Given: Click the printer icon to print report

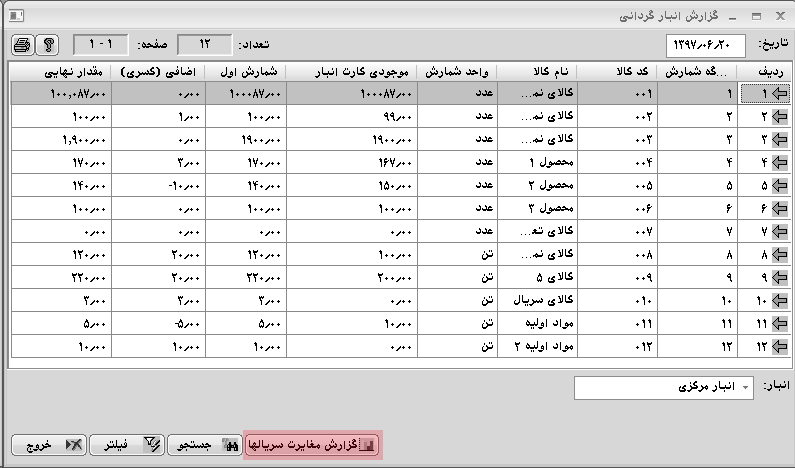Looking at the screenshot, I should [x=22, y=46].
